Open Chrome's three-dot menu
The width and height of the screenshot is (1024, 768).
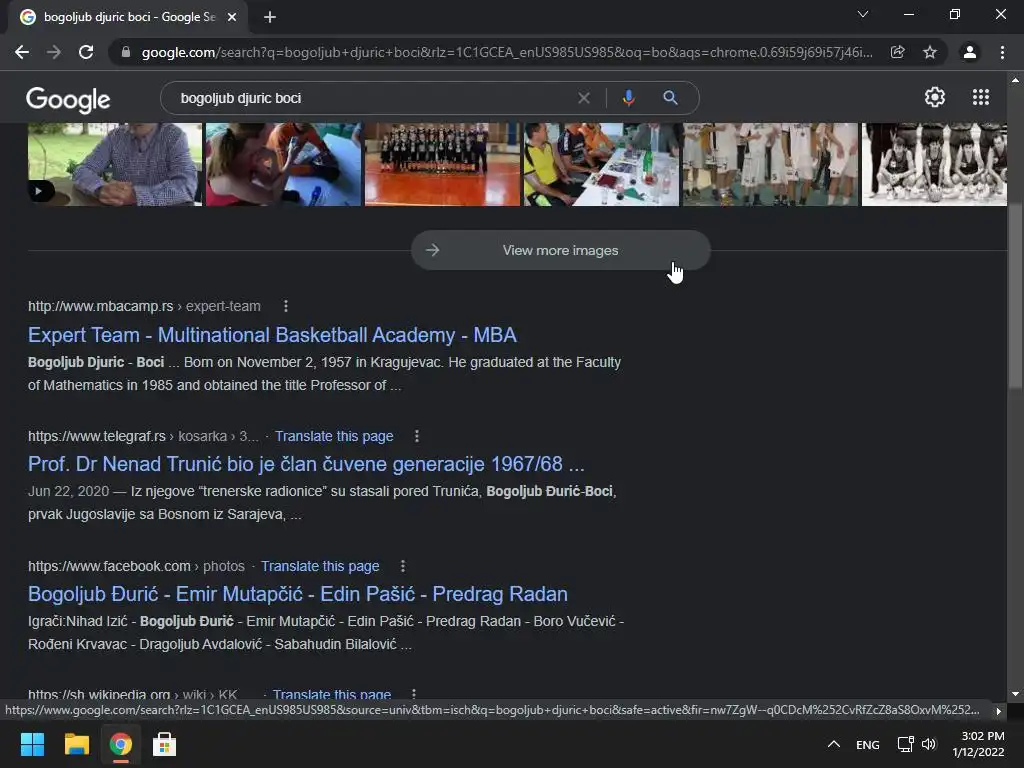(x=1002, y=52)
